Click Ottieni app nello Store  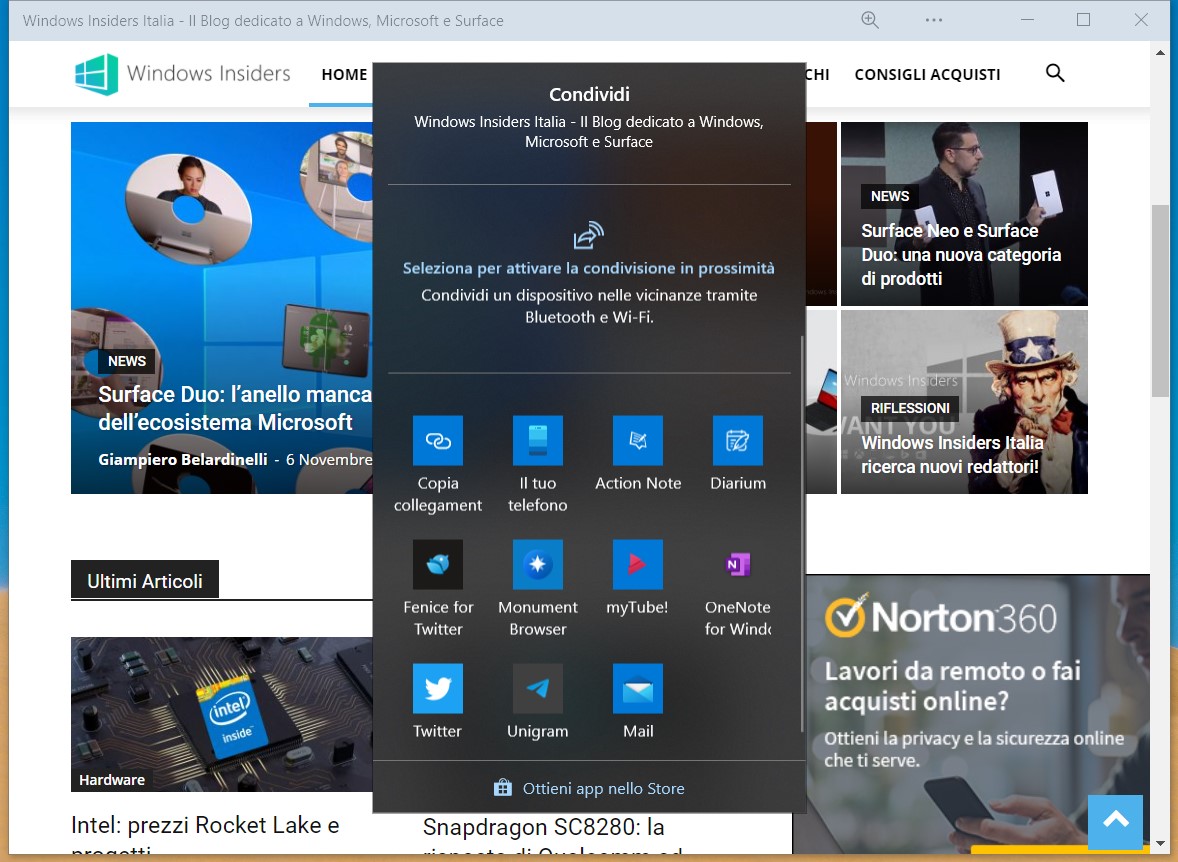[589, 788]
